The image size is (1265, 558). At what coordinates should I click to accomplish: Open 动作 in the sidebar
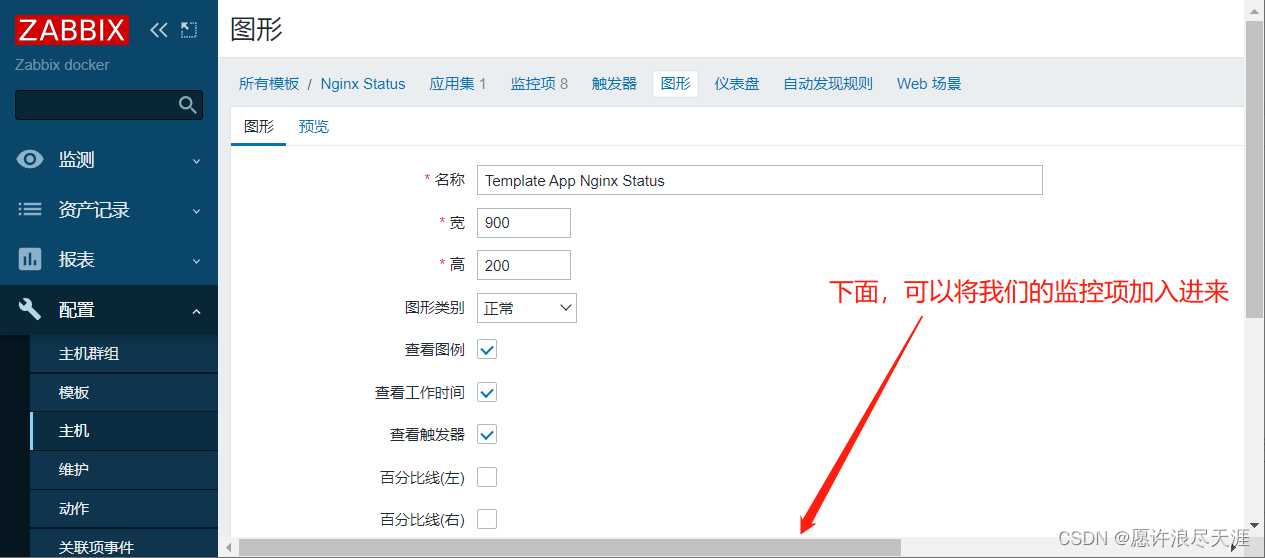click(124, 509)
